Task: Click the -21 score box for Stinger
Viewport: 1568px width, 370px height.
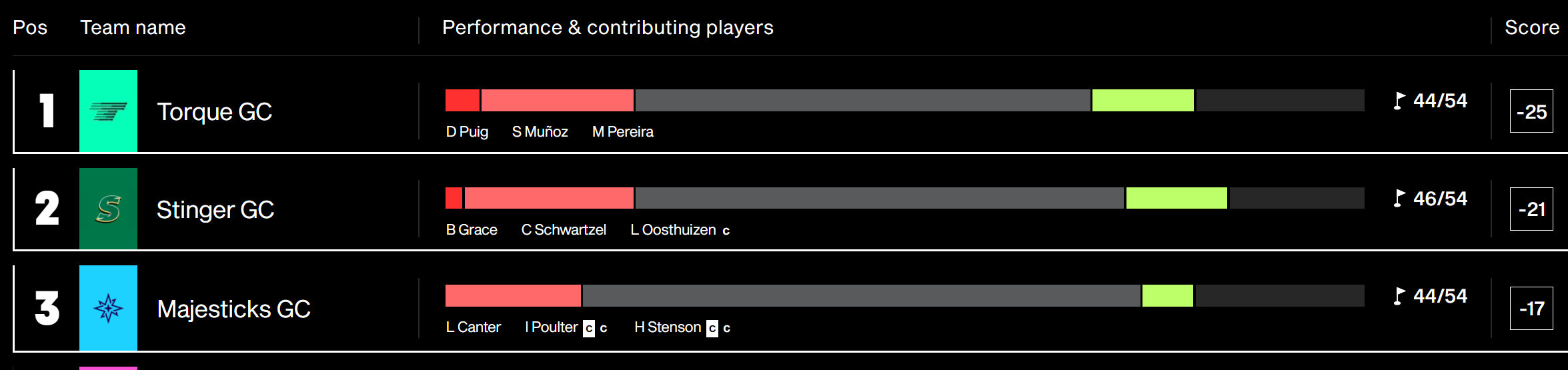Action: (1531, 209)
